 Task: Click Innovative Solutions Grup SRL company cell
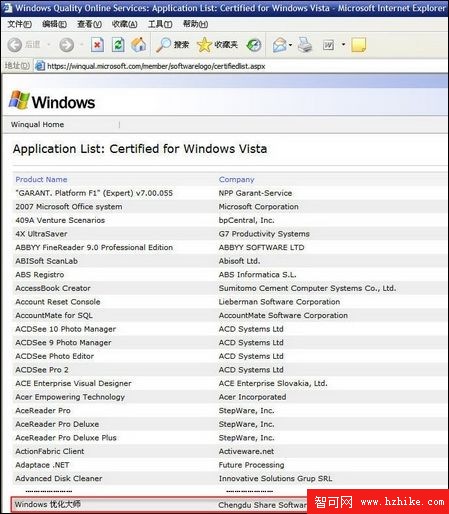point(275,479)
